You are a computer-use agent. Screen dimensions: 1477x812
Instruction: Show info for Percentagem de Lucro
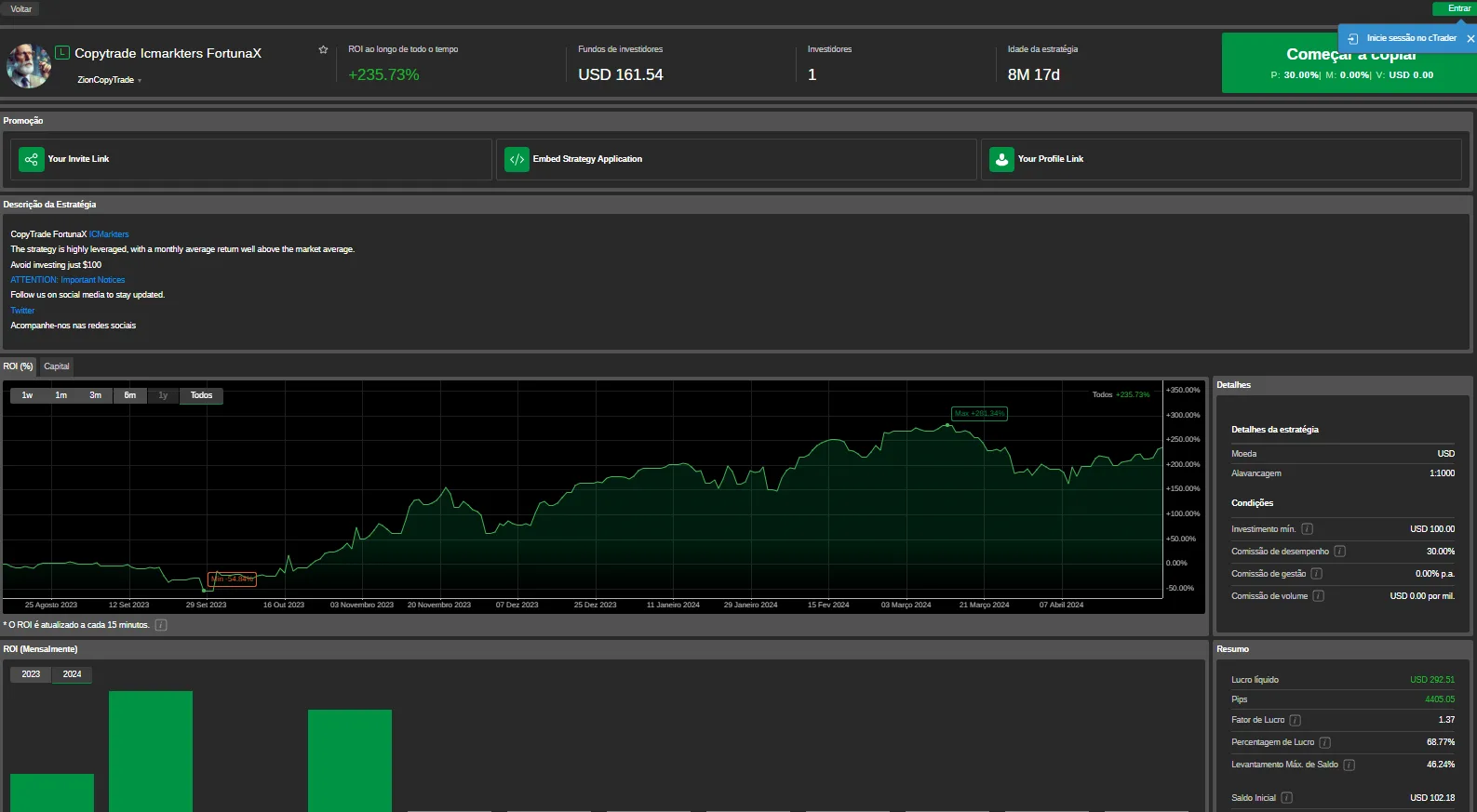click(x=1324, y=742)
